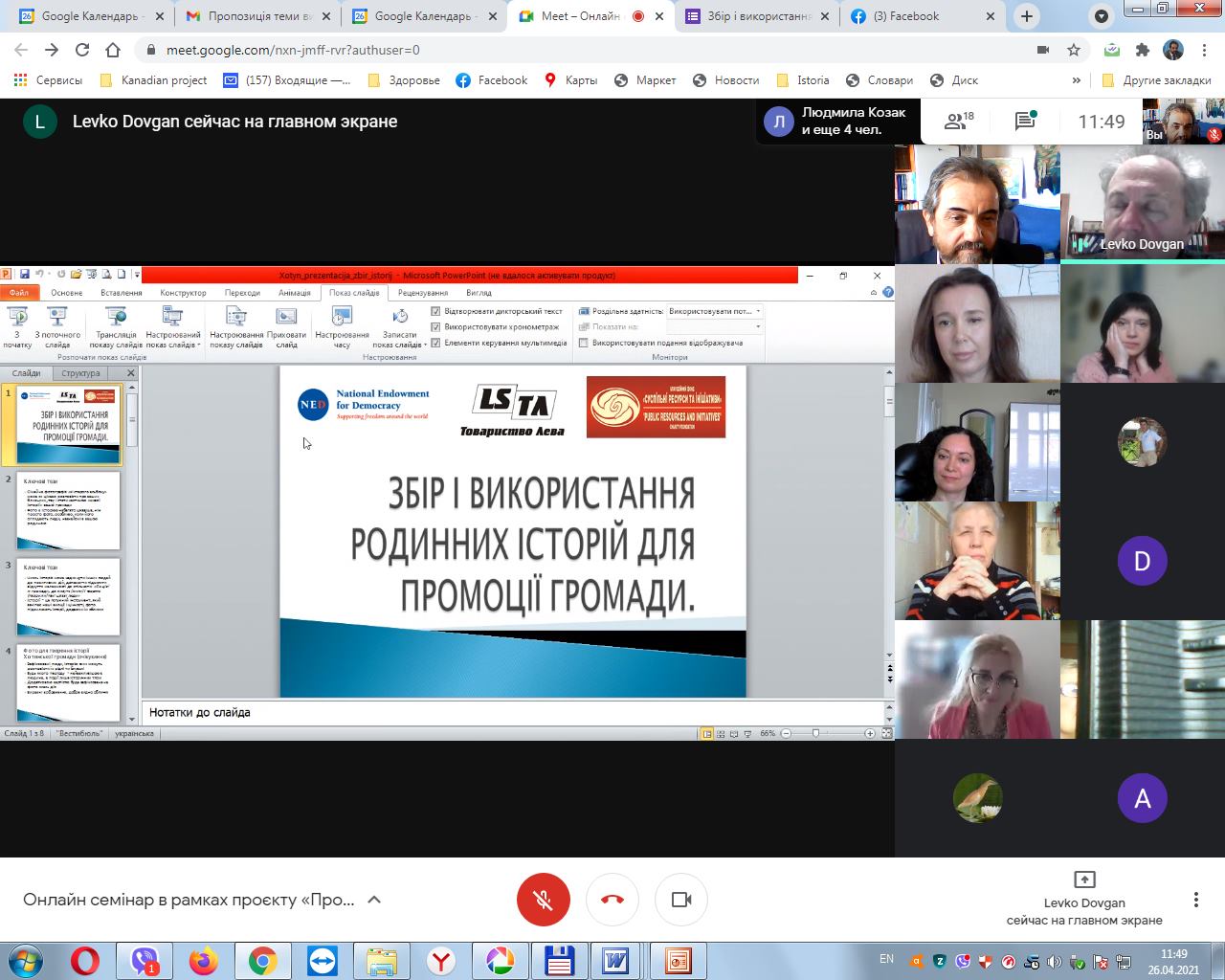Switch to the Переходи ribbon tab
Screen dimensions: 1225x980
tap(242, 293)
